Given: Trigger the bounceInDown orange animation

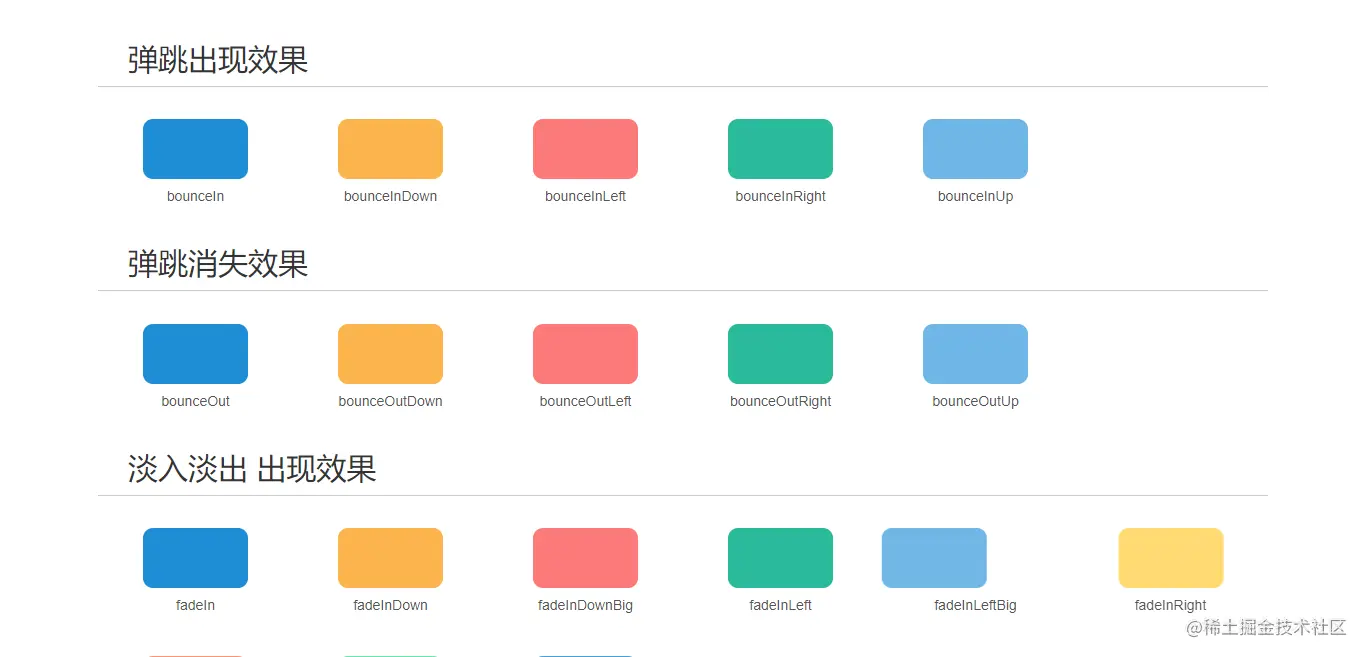Looking at the screenshot, I should (390, 148).
